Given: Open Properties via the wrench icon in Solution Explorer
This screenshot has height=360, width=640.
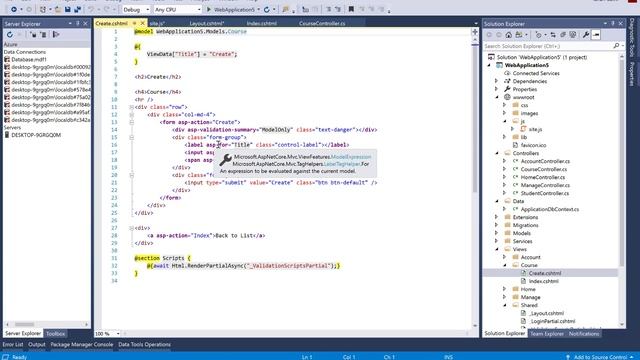Looking at the screenshot, I should (586, 35).
